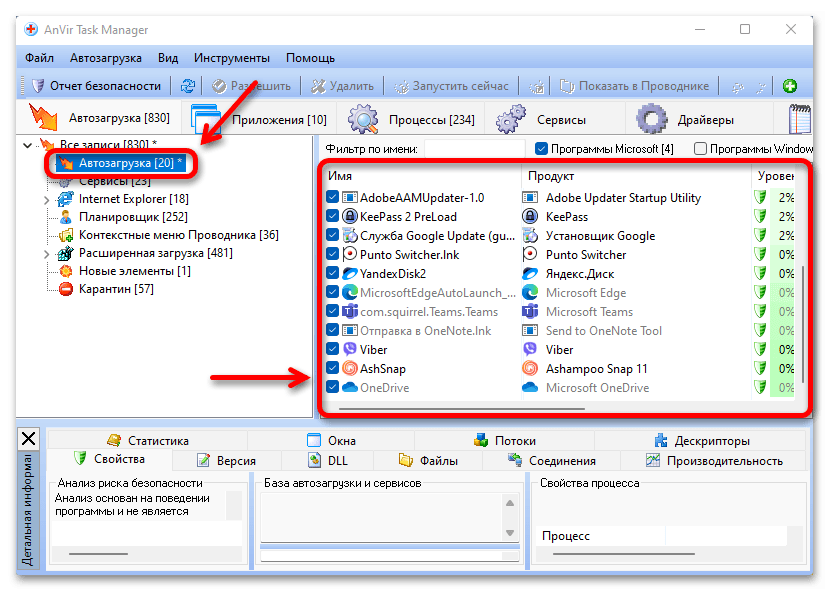Click the Filter by name input field
829x591 pixels.
475,149
